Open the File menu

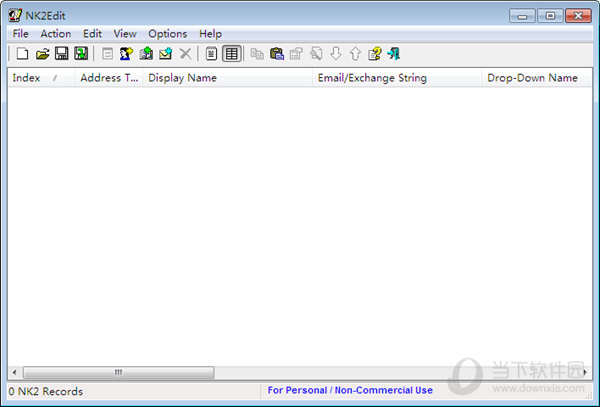pos(21,33)
